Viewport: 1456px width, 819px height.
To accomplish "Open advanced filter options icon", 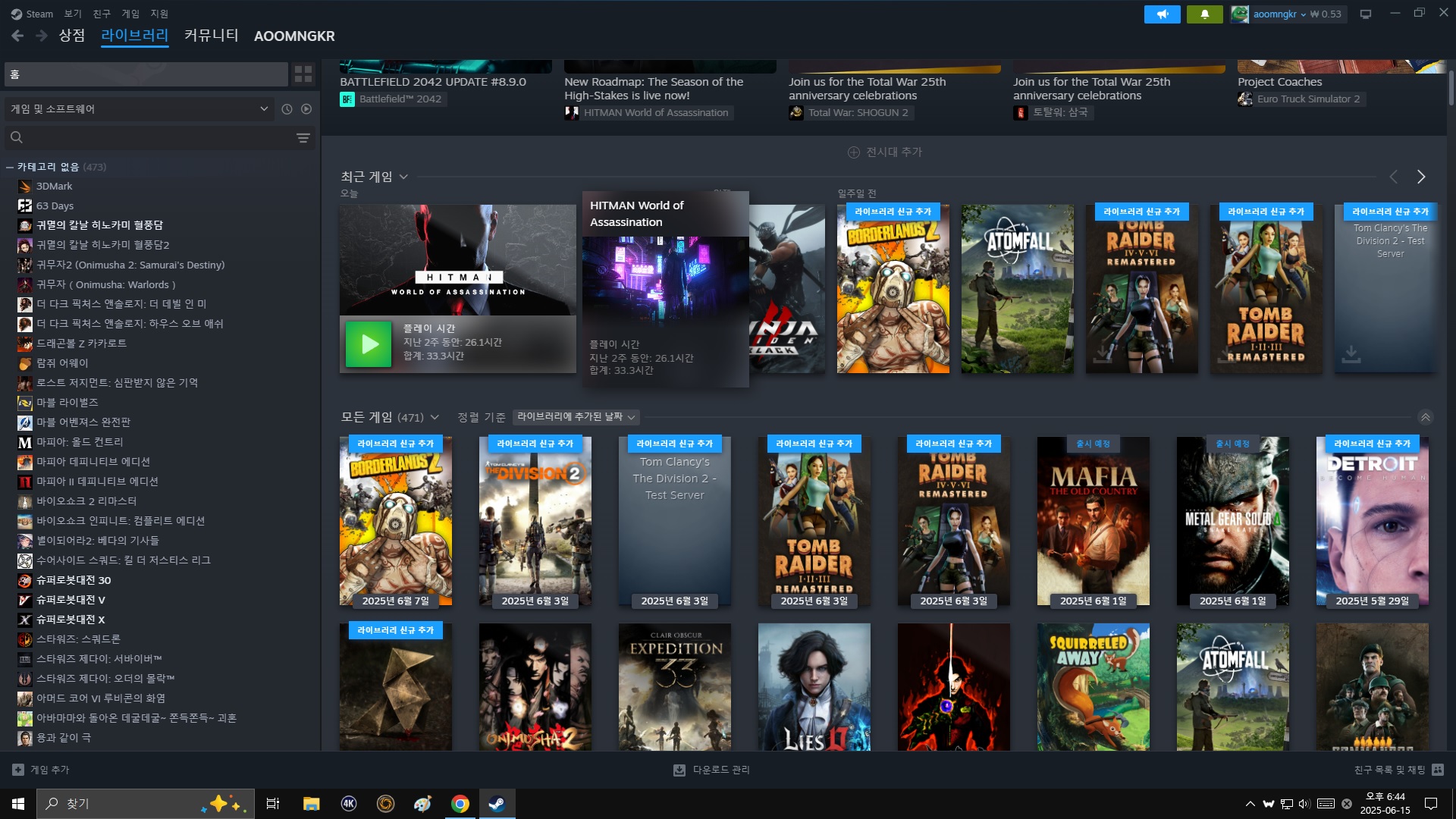I will pyautogui.click(x=303, y=138).
